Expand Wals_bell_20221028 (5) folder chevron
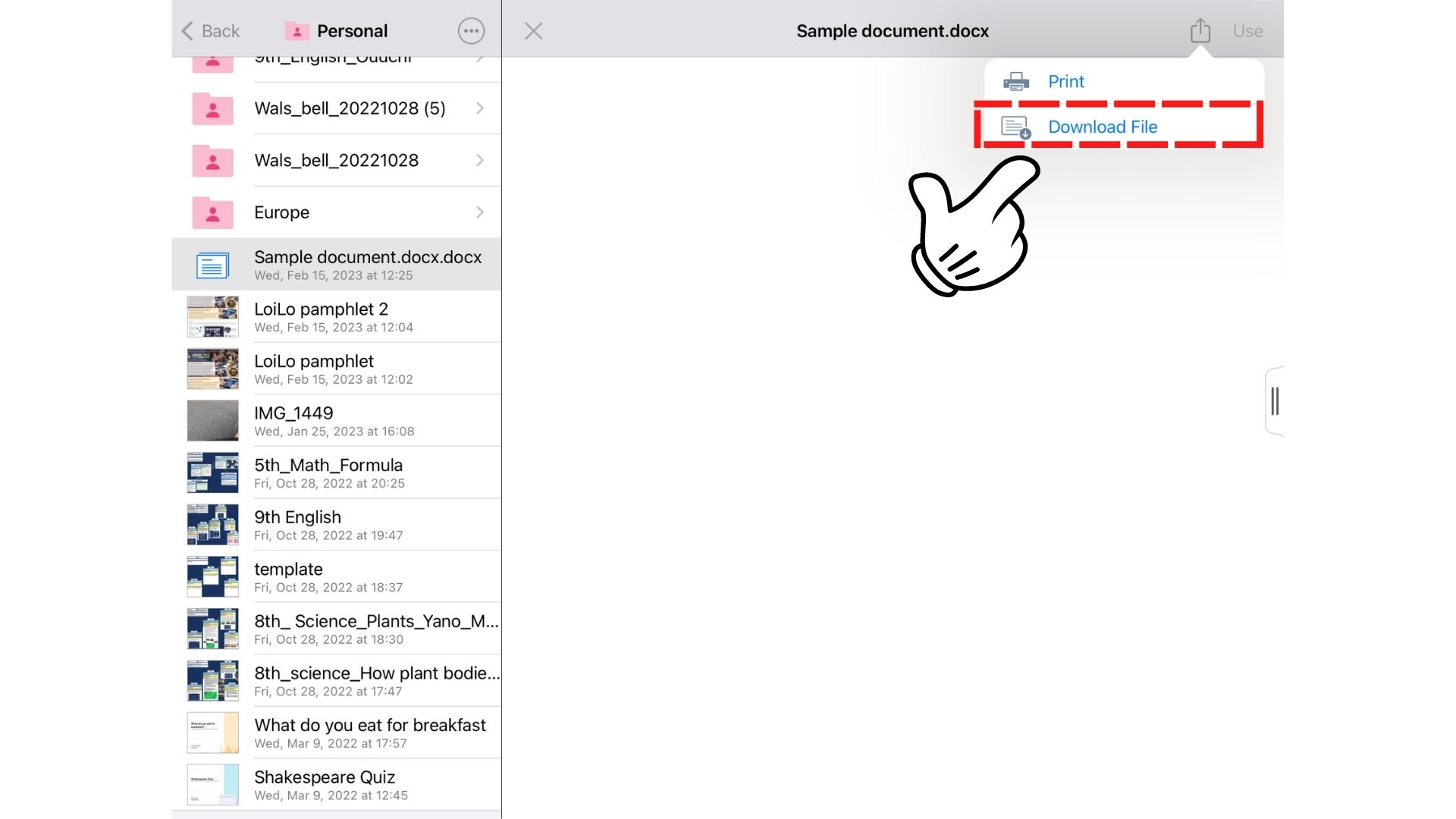Screen dimensions: 1456x819 (x=480, y=108)
